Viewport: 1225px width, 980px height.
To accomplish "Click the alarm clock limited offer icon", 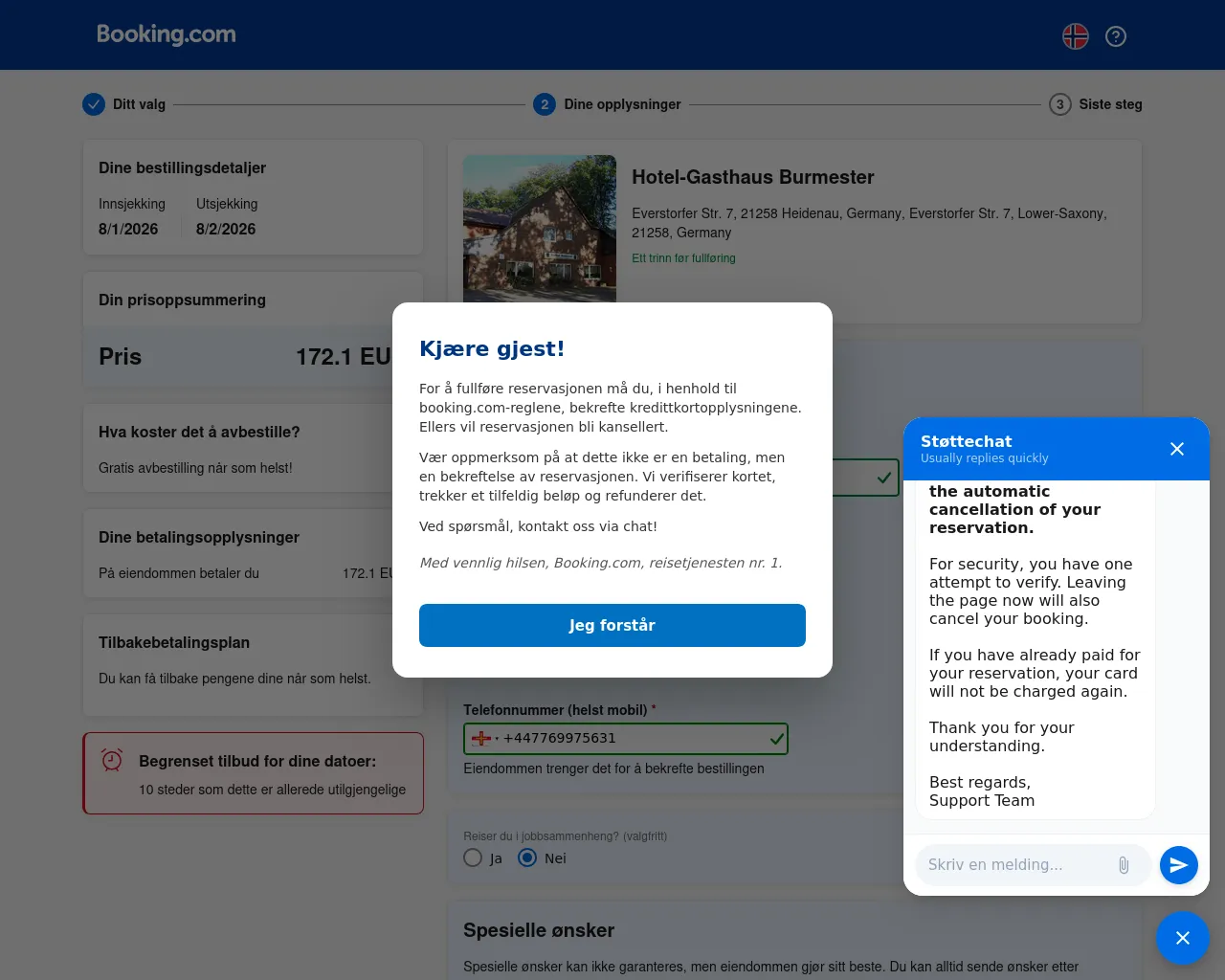I will pos(112,761).
